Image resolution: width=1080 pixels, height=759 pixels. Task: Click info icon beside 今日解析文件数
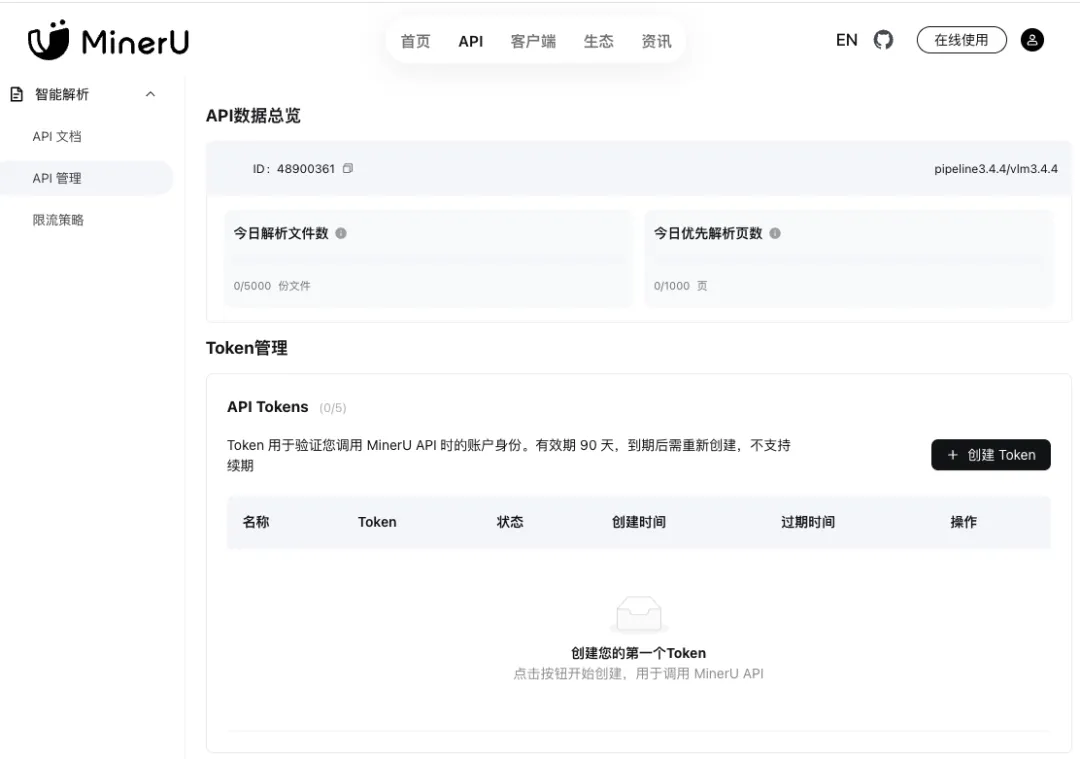point(341,233)
